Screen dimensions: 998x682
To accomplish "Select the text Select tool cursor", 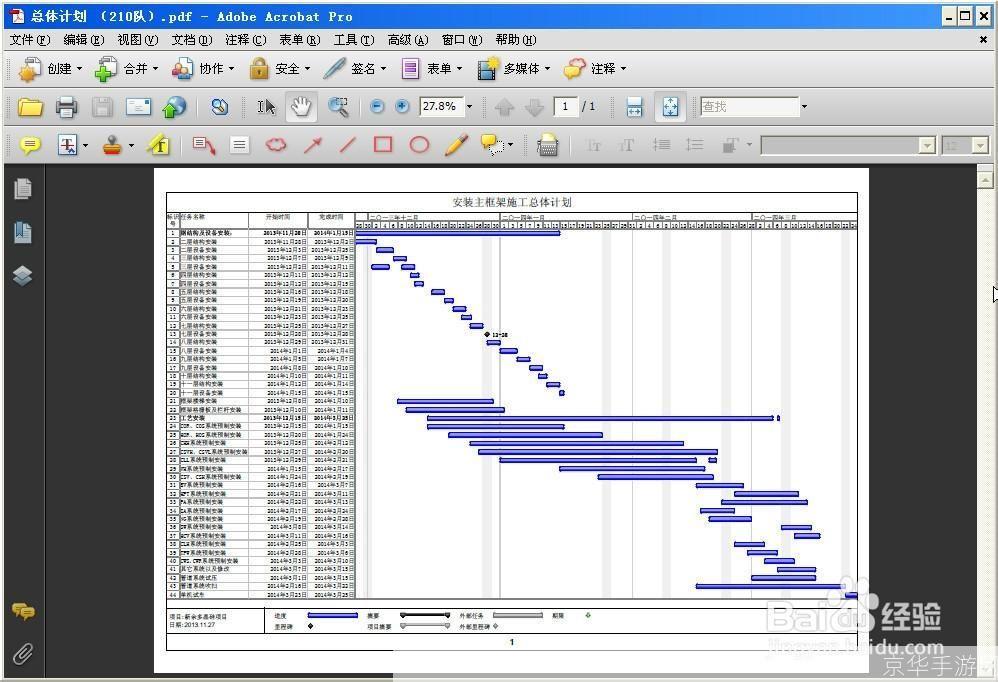I will (x=266, y=107).
